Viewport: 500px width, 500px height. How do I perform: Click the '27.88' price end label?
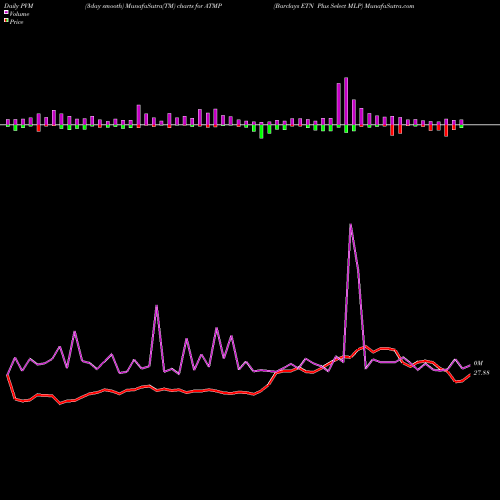tap(481, 373)
